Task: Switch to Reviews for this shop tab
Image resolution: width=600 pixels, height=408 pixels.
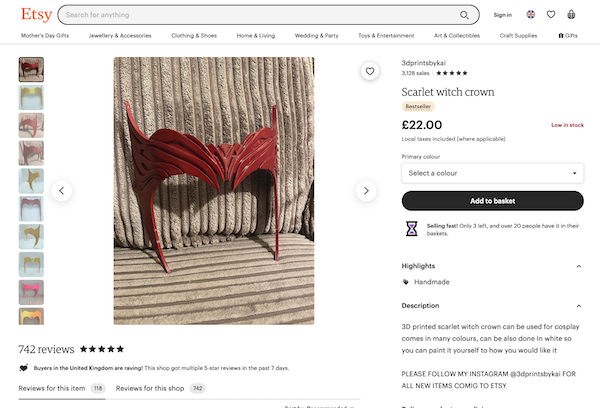Action: (x=160, y=387)
